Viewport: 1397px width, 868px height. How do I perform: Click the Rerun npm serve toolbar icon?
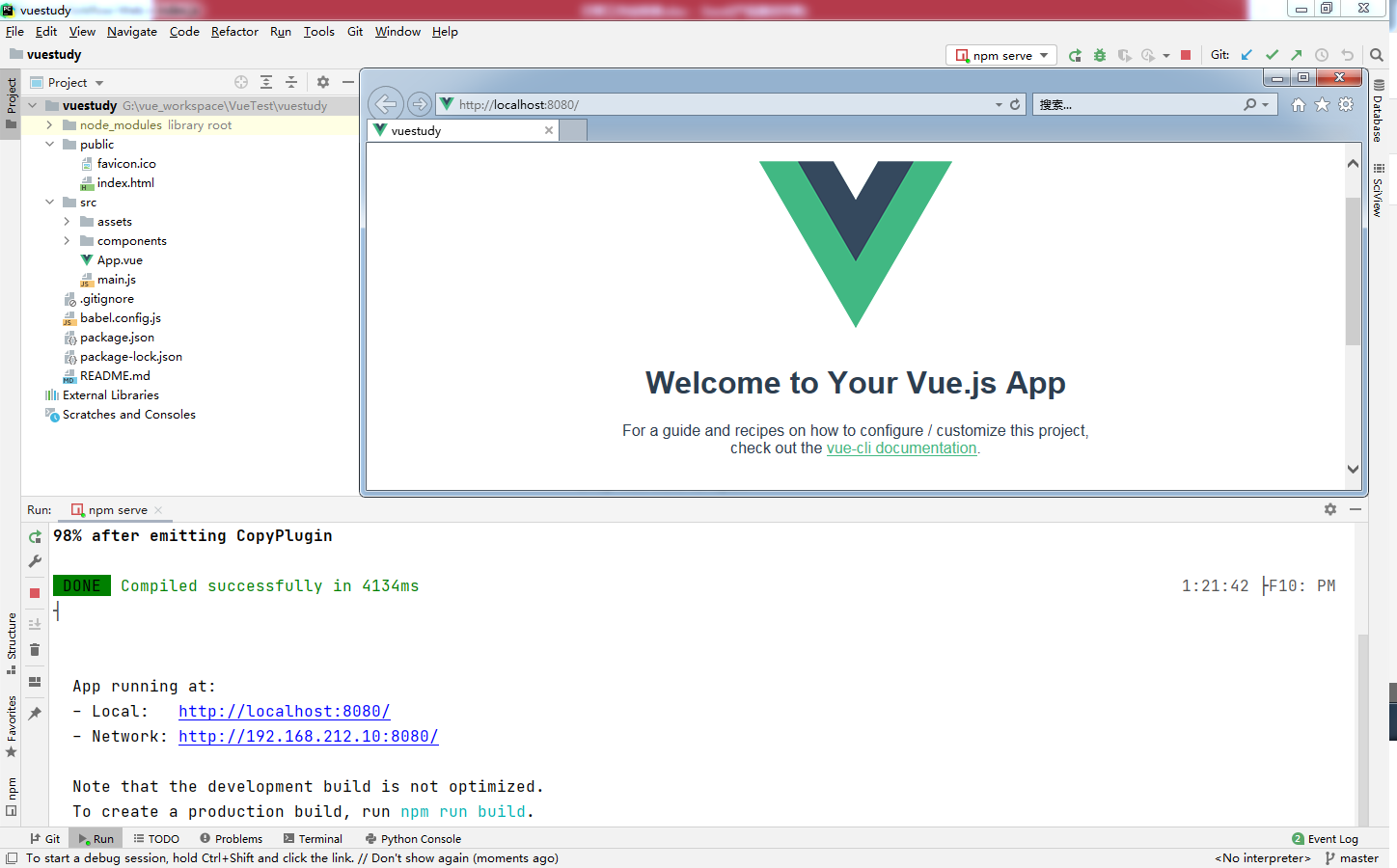coord(1075,55)
